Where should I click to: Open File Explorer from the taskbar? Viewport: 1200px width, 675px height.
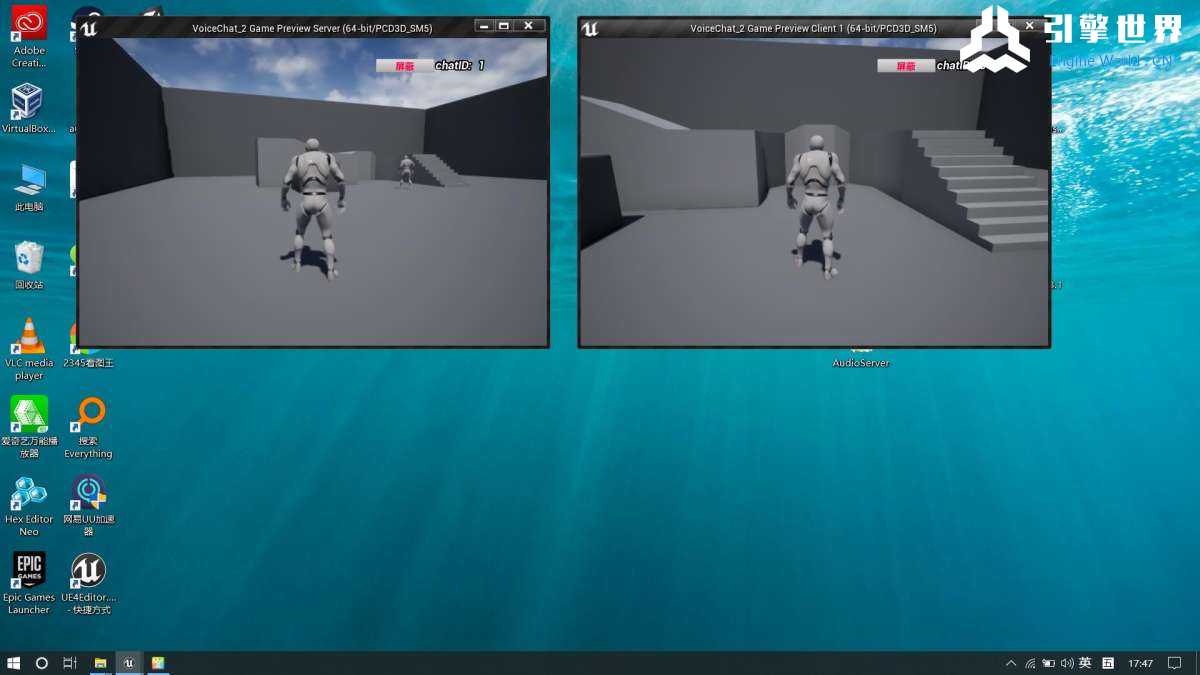100,663
